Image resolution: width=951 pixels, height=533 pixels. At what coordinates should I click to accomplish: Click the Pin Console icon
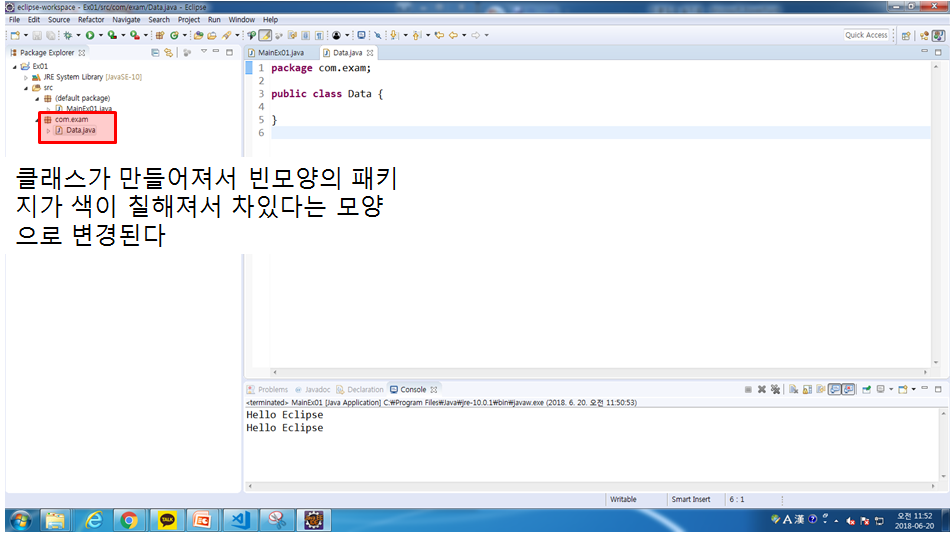(867, 389)
